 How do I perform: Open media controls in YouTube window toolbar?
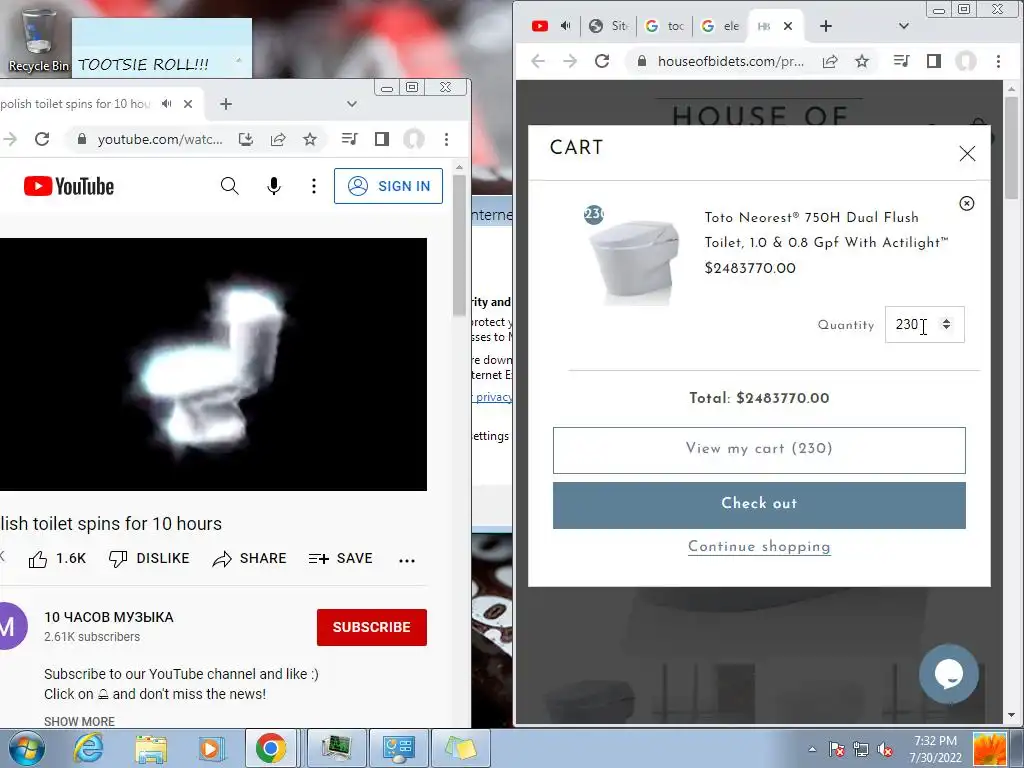click(349, 138)
